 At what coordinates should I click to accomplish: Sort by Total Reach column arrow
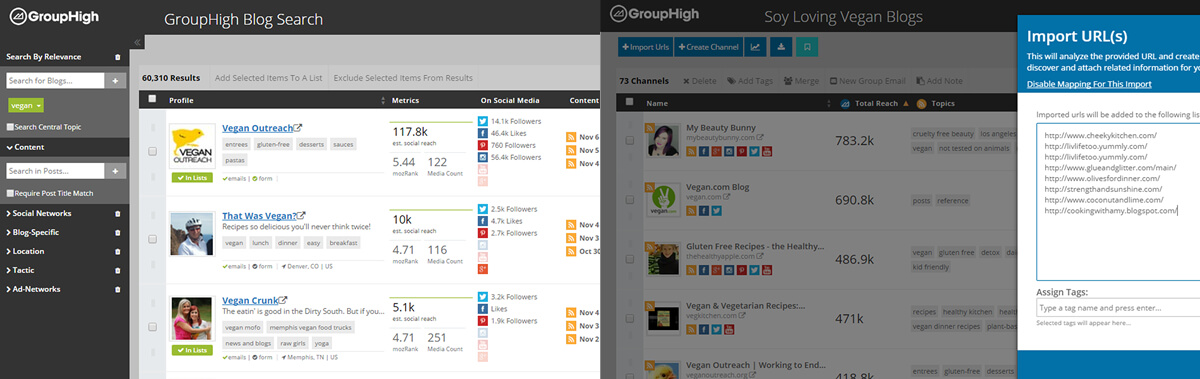pyautogui.click(x=906, y=103)
